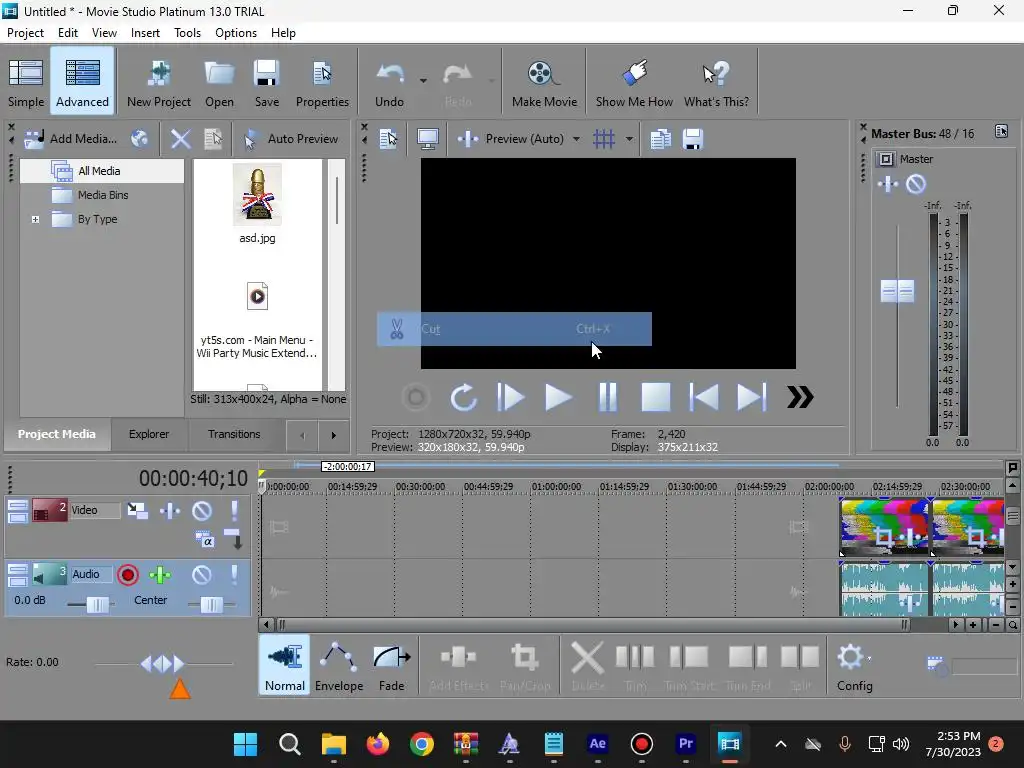Select Advanced mode view

click(x=82, y=82)
